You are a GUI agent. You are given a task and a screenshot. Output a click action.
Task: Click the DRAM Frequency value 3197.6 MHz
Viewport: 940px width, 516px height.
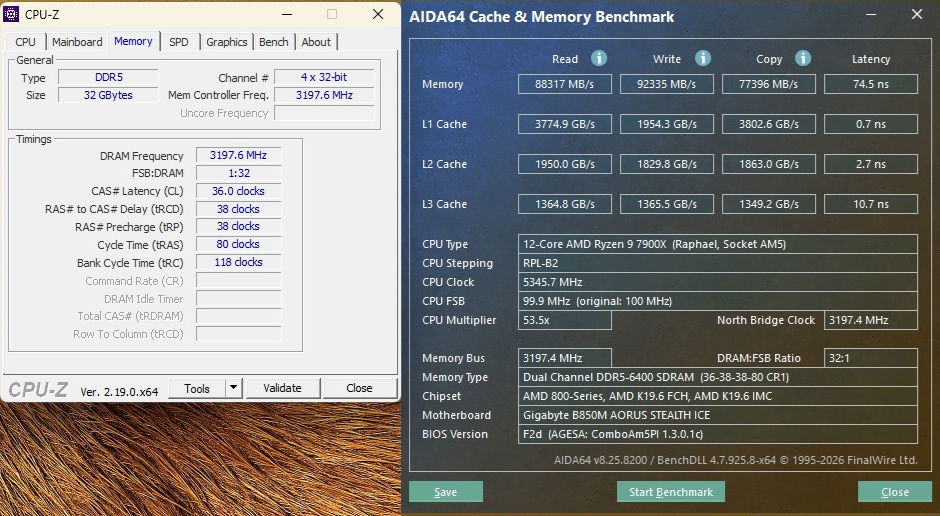coord(239,155)
